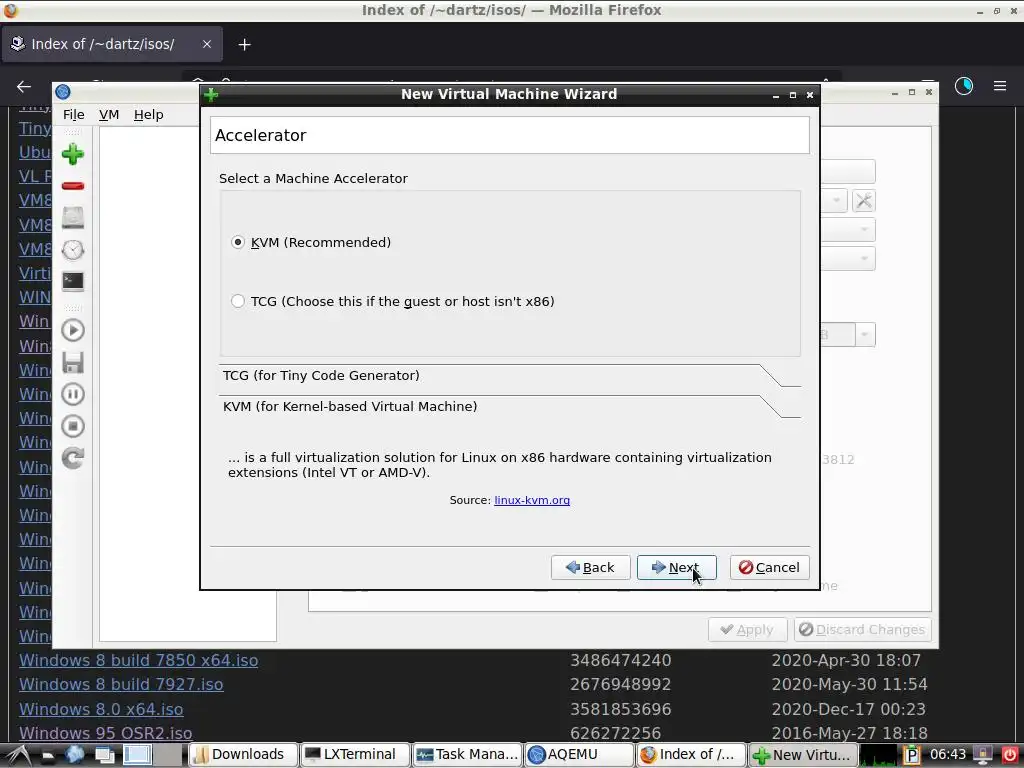The width and height of the screenshot is (1024, 768).
Task: Click the reset VM circular arrow icon
Action: (x=72, y=458)
